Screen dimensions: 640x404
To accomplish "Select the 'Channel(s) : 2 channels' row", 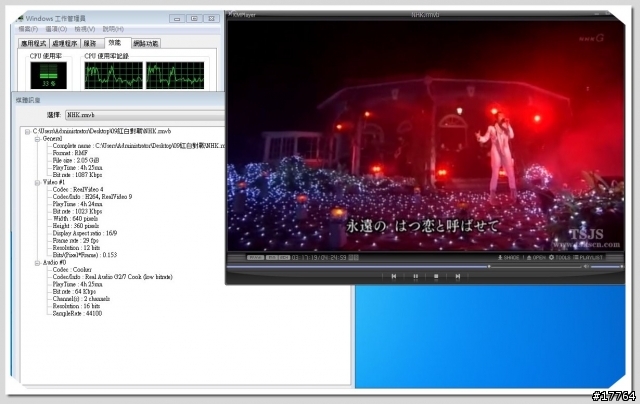I will point(81,299).
